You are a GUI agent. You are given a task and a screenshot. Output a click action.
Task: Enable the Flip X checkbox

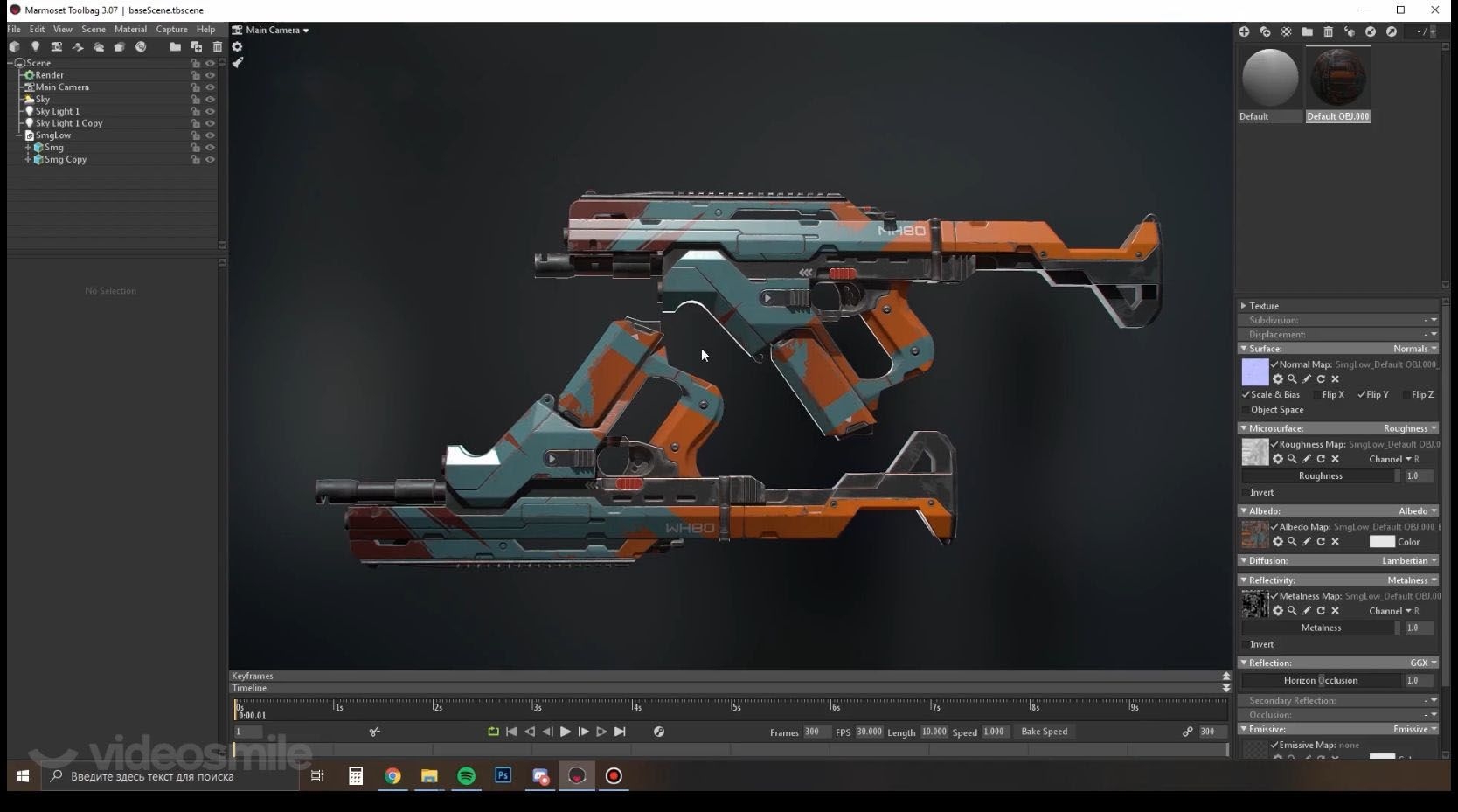1317,395
